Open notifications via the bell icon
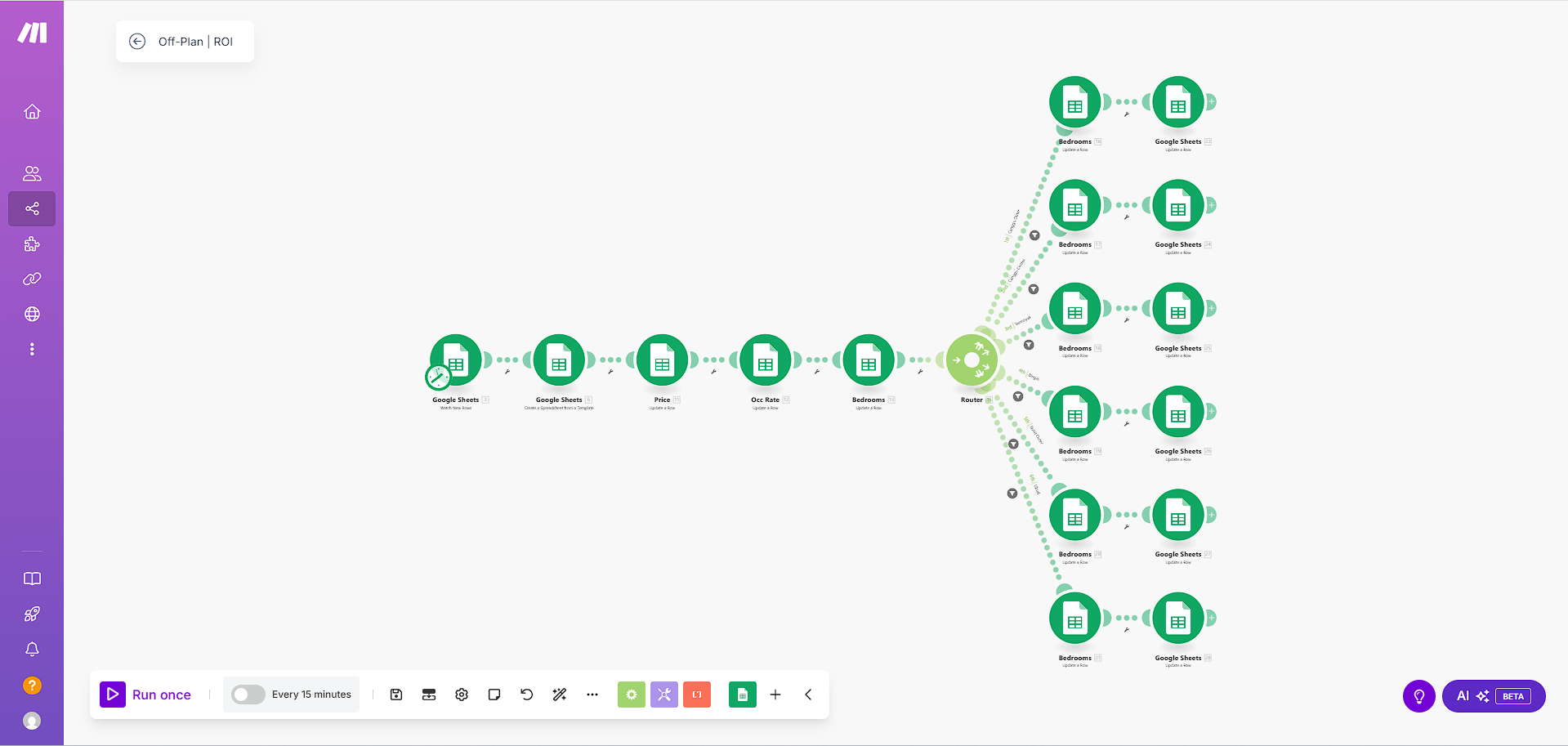1568x746 pixels. pyautogui.click(x=32, y=649)
